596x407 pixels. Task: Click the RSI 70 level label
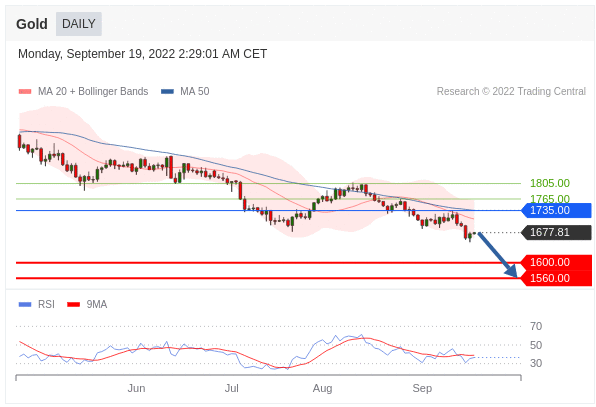click(536, 326)
